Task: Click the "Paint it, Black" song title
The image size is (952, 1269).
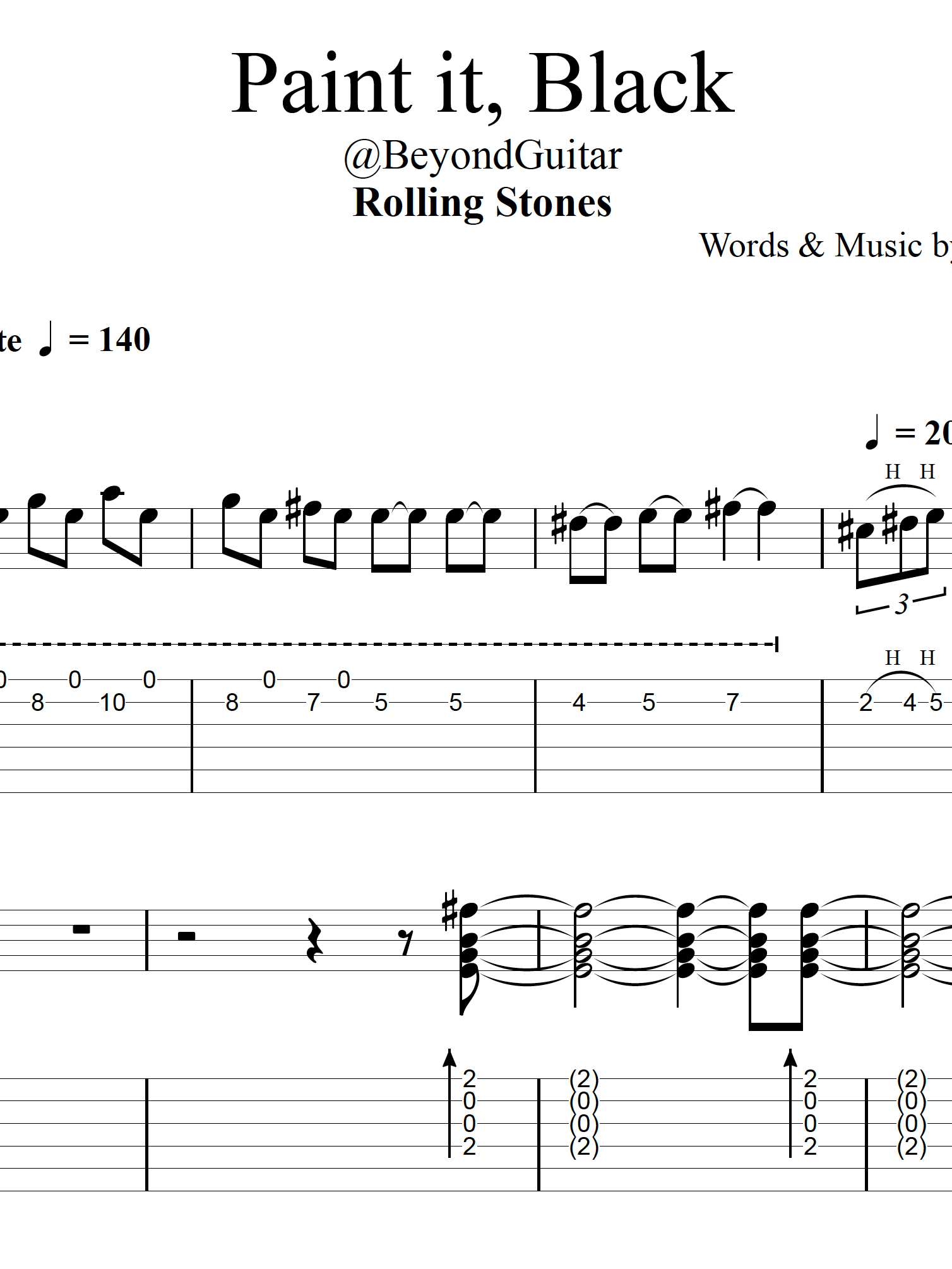Action: 482,83
